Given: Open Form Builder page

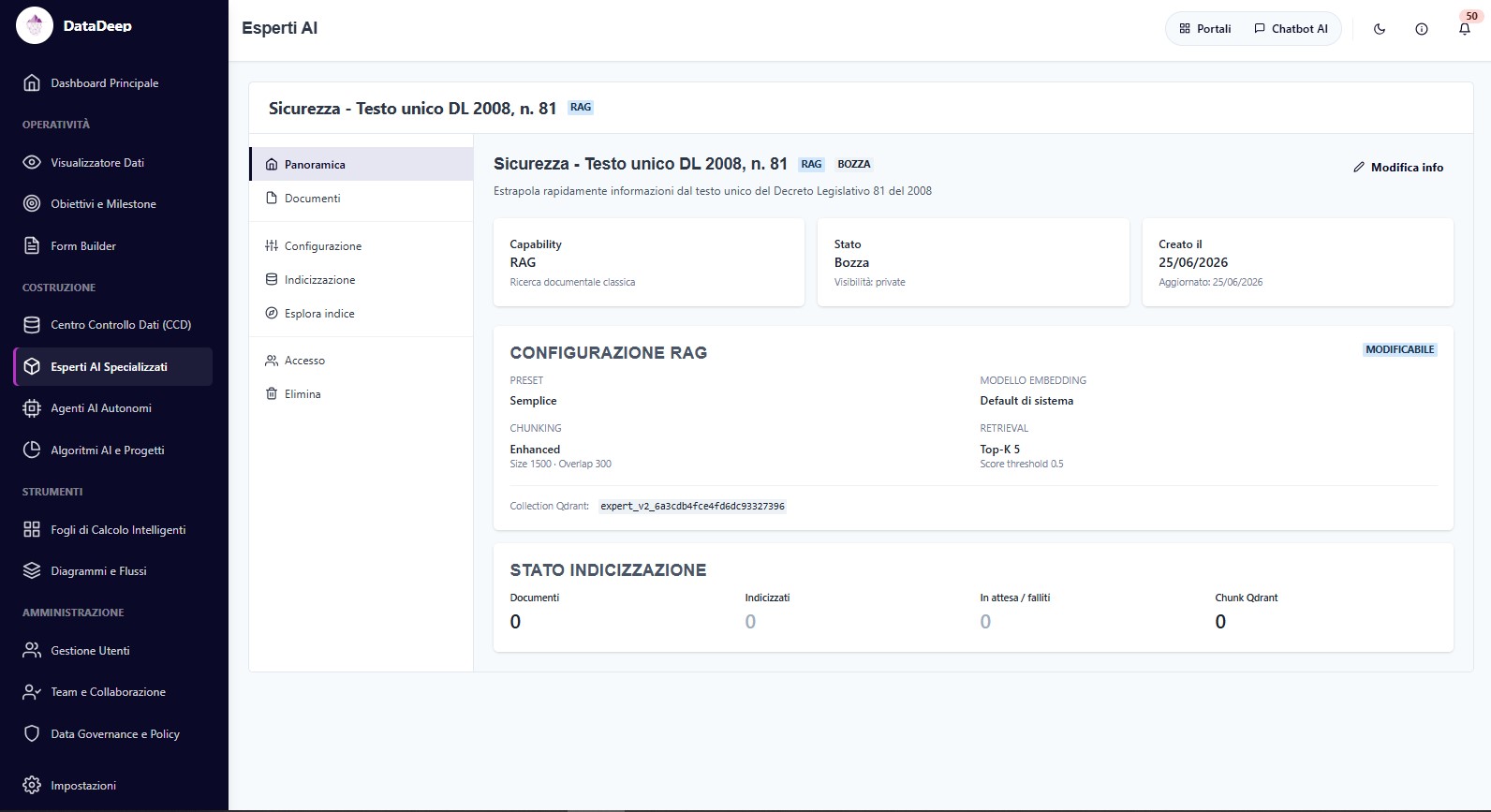Looking at the screenshot, I should 113,245.
